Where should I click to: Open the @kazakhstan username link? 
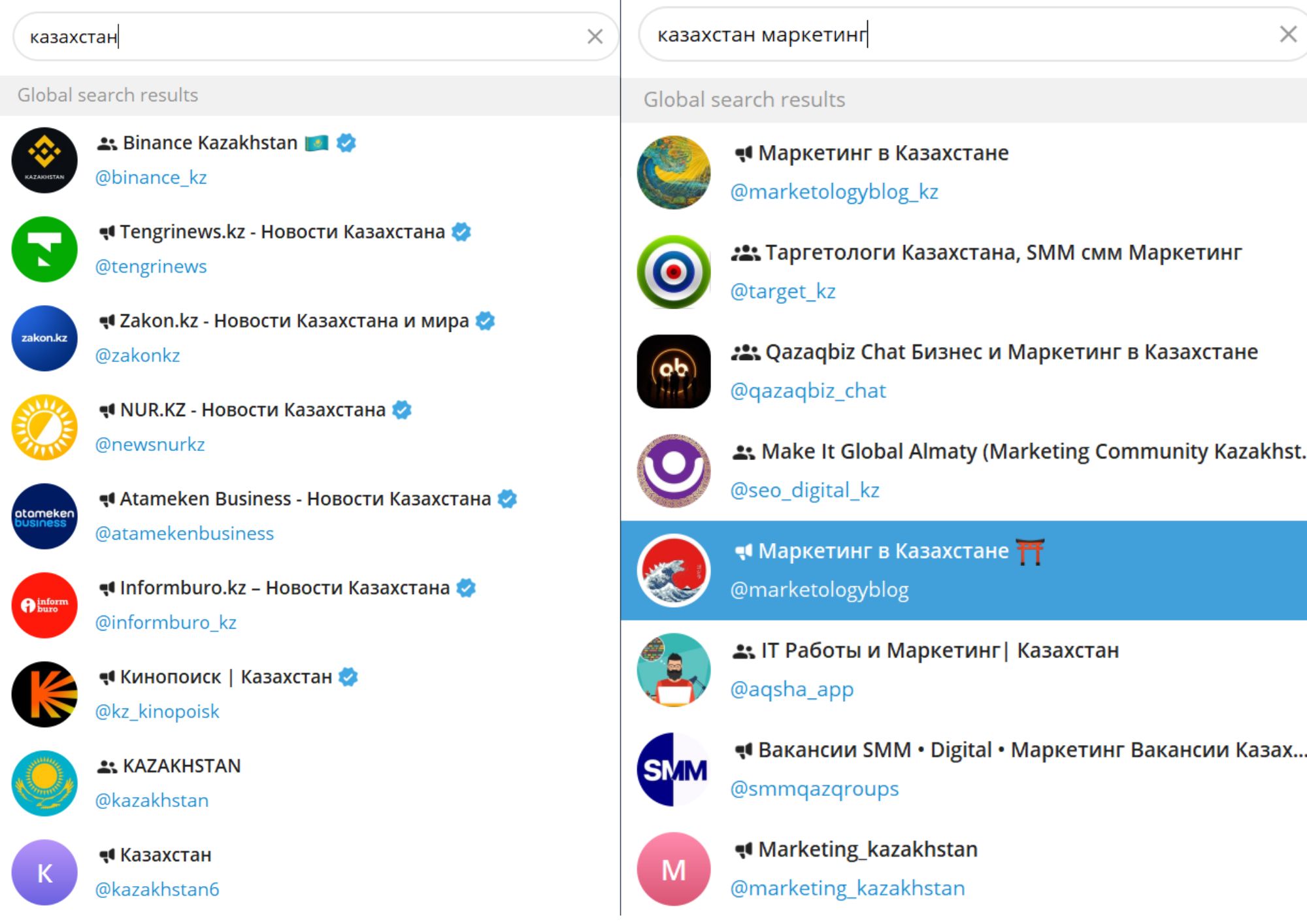(152, 800)
